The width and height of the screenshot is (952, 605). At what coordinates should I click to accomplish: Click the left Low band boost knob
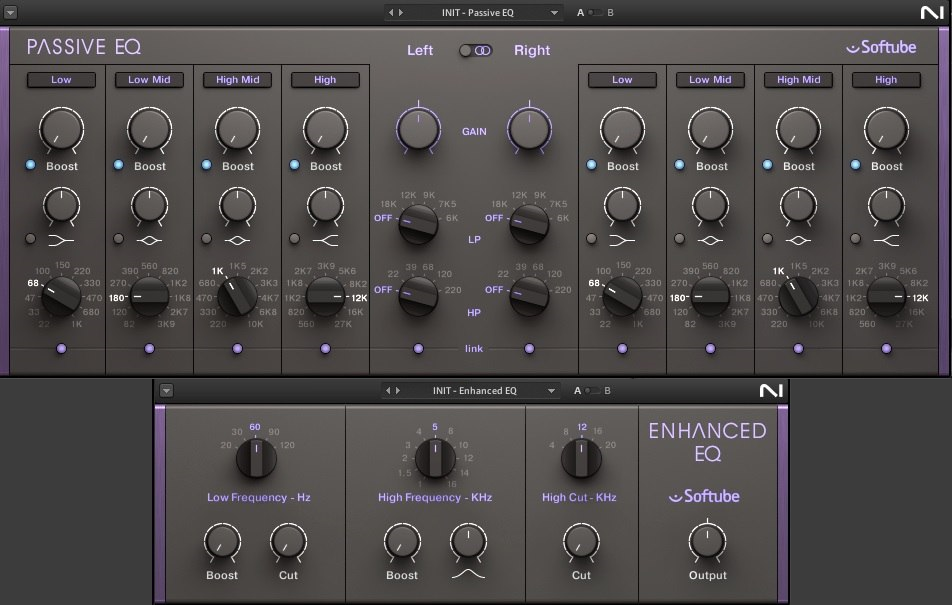pos(61,129)
